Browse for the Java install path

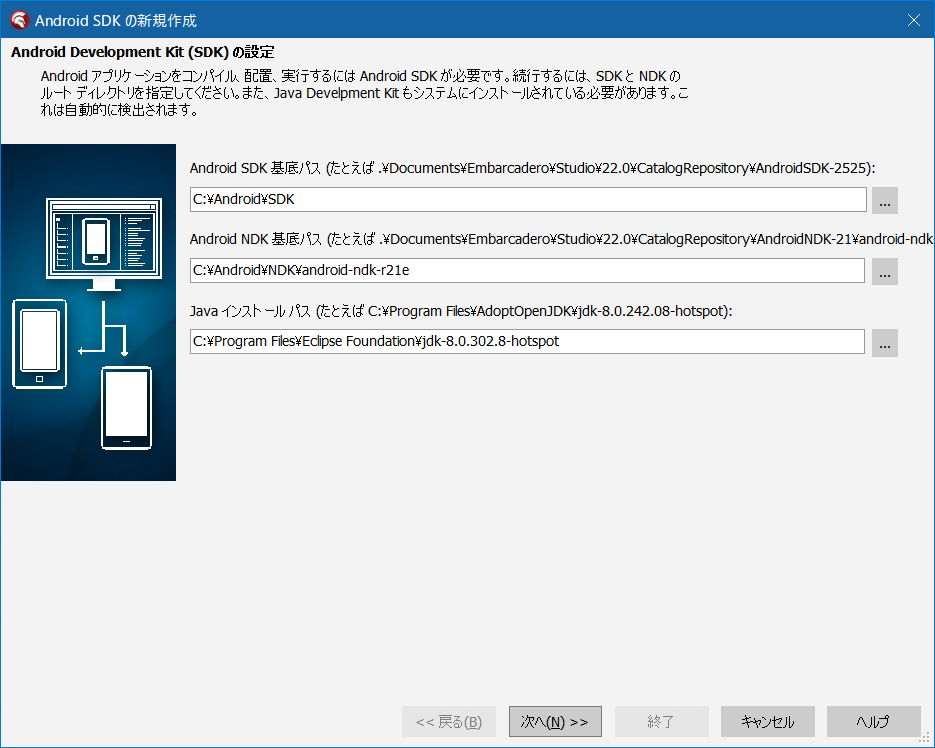(884, 343)
